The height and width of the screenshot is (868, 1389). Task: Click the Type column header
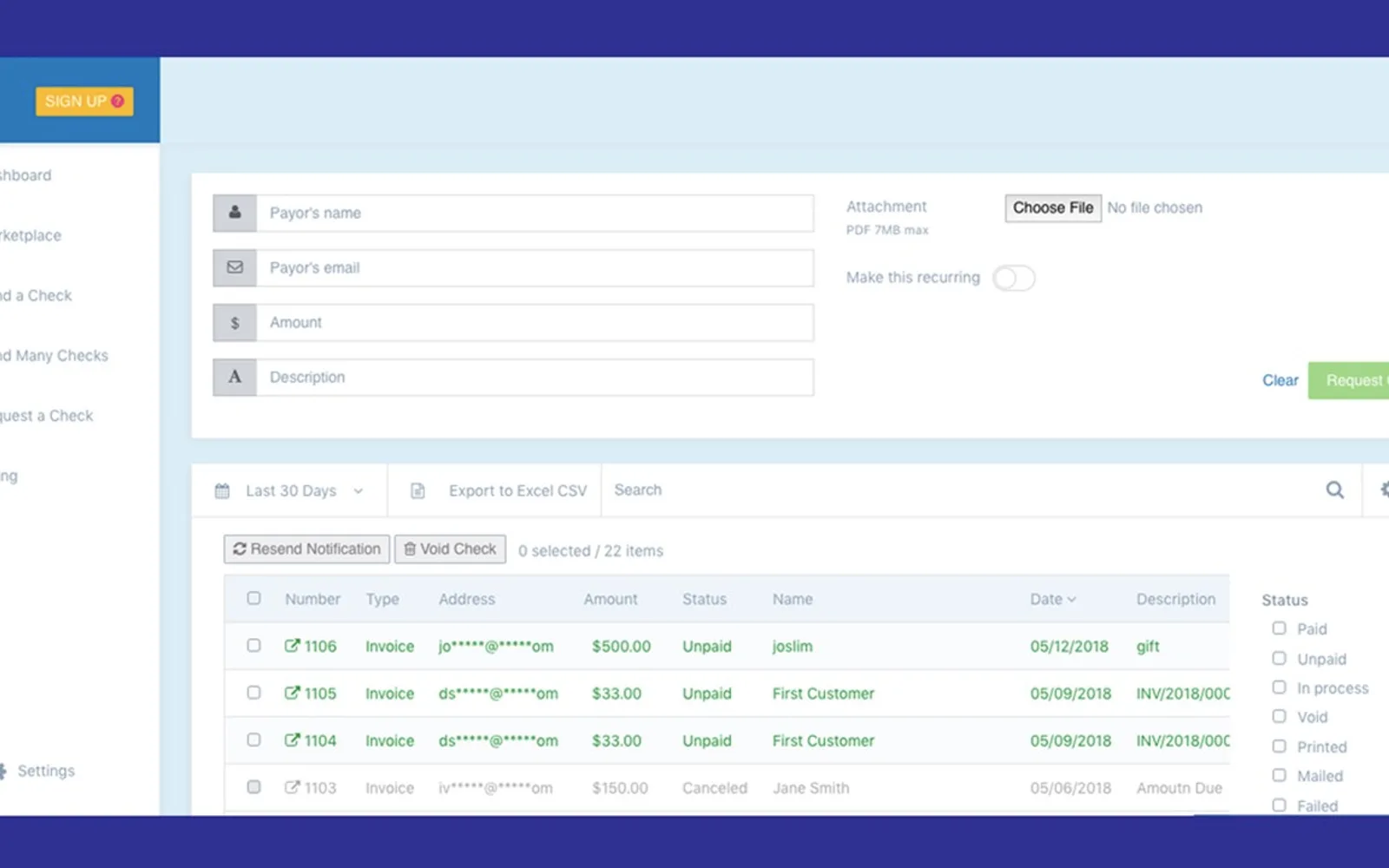point(382,599)
